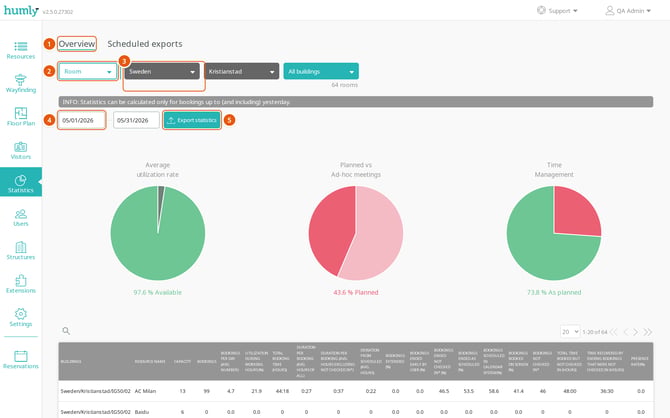Click the INFO statistics notice bar
The image size is (670, 418).
pos(356,102)
